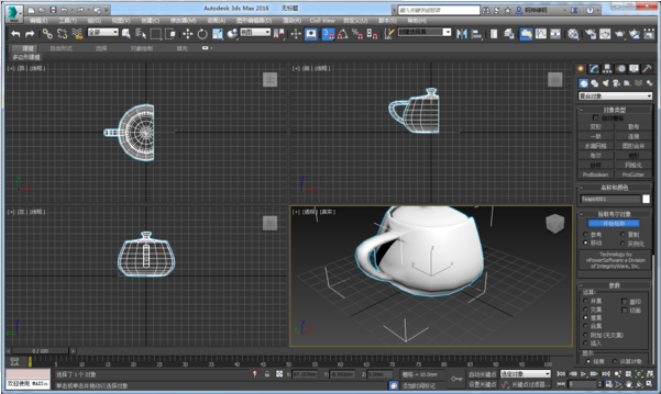This screenshot has width=661, height=394.
Task: Switch to the Object Paint ribbon tab
Action: (142, 48)
